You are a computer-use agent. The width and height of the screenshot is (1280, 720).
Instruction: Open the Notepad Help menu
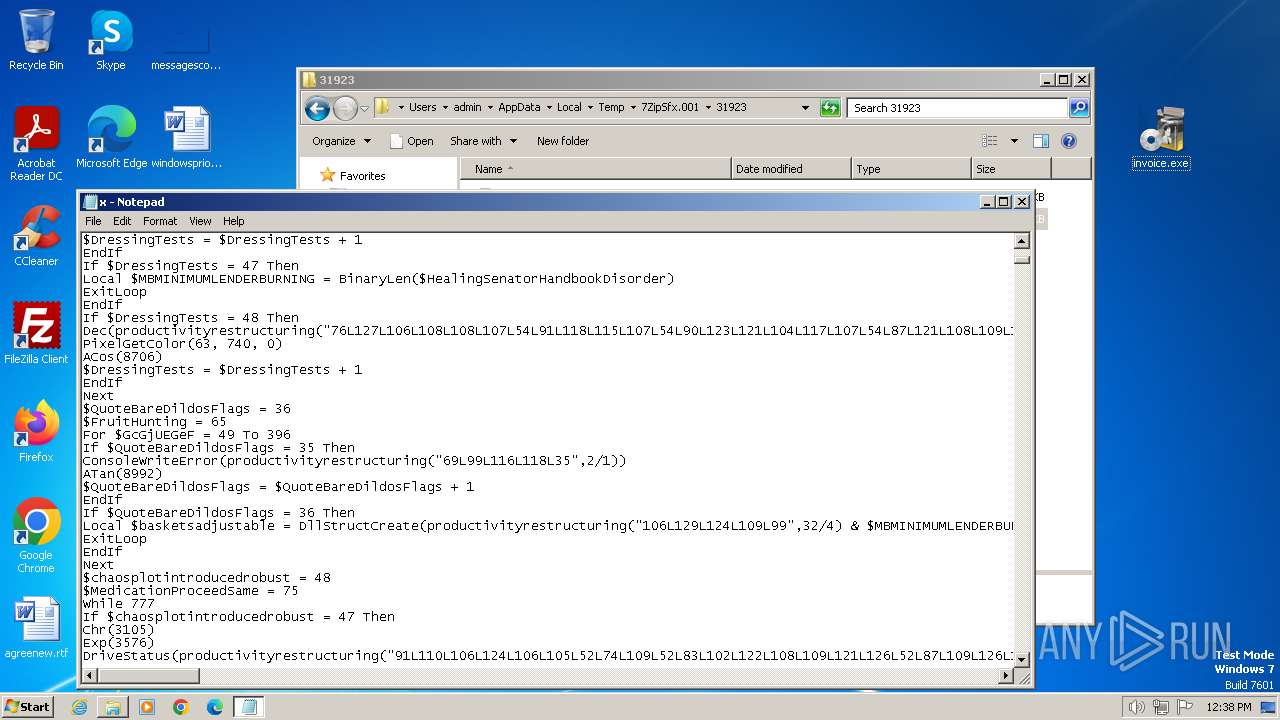[233, 221]
